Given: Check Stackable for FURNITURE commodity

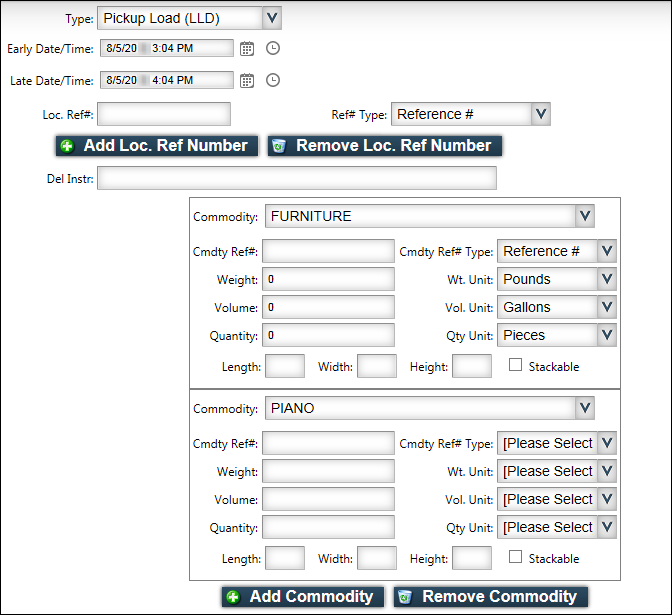Looking at the screenshot, I should (515, 365).
